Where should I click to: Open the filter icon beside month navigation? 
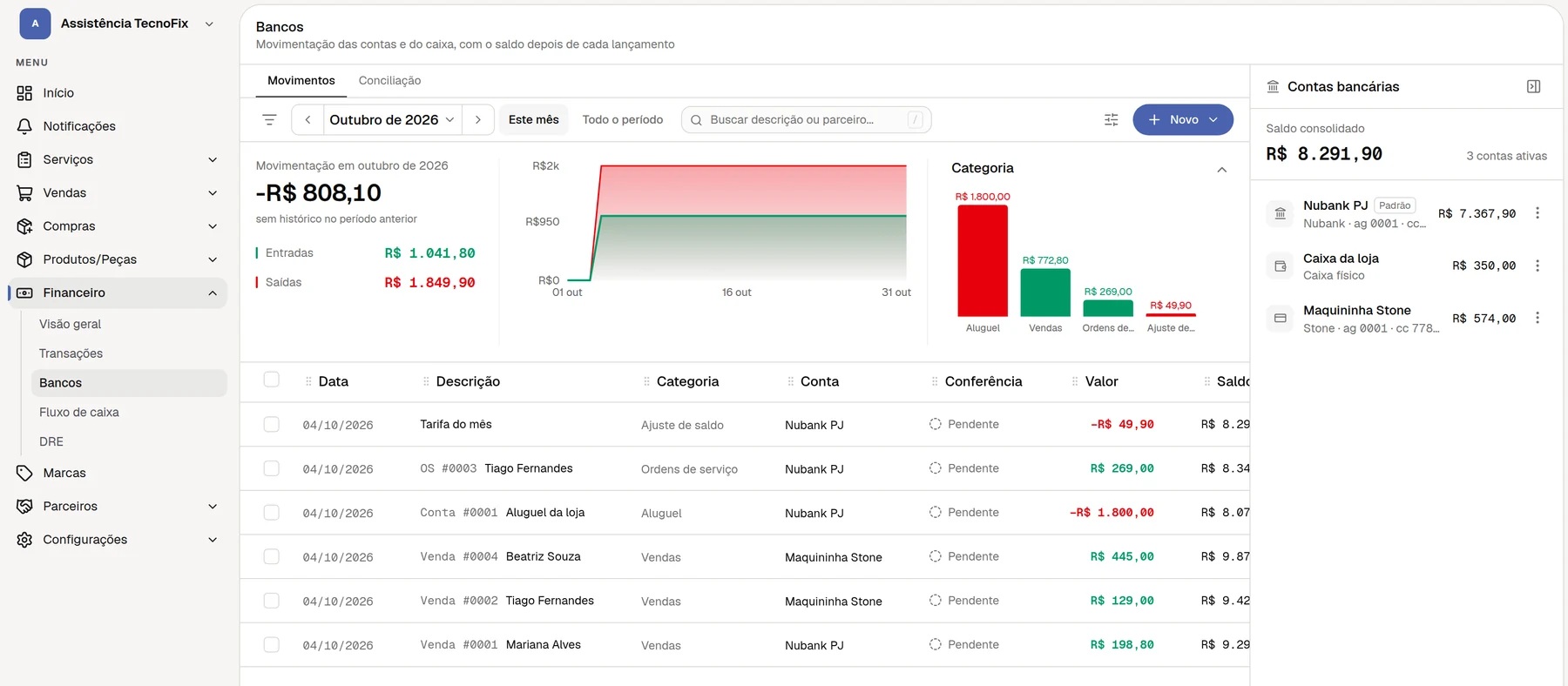click(269, 120)
